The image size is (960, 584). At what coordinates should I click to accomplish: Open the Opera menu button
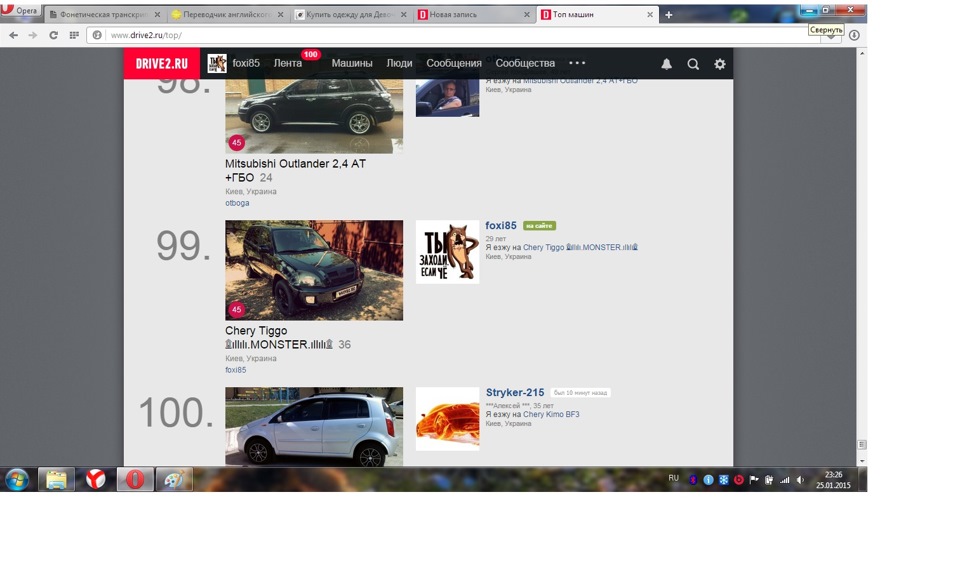[x=20, y=10]
